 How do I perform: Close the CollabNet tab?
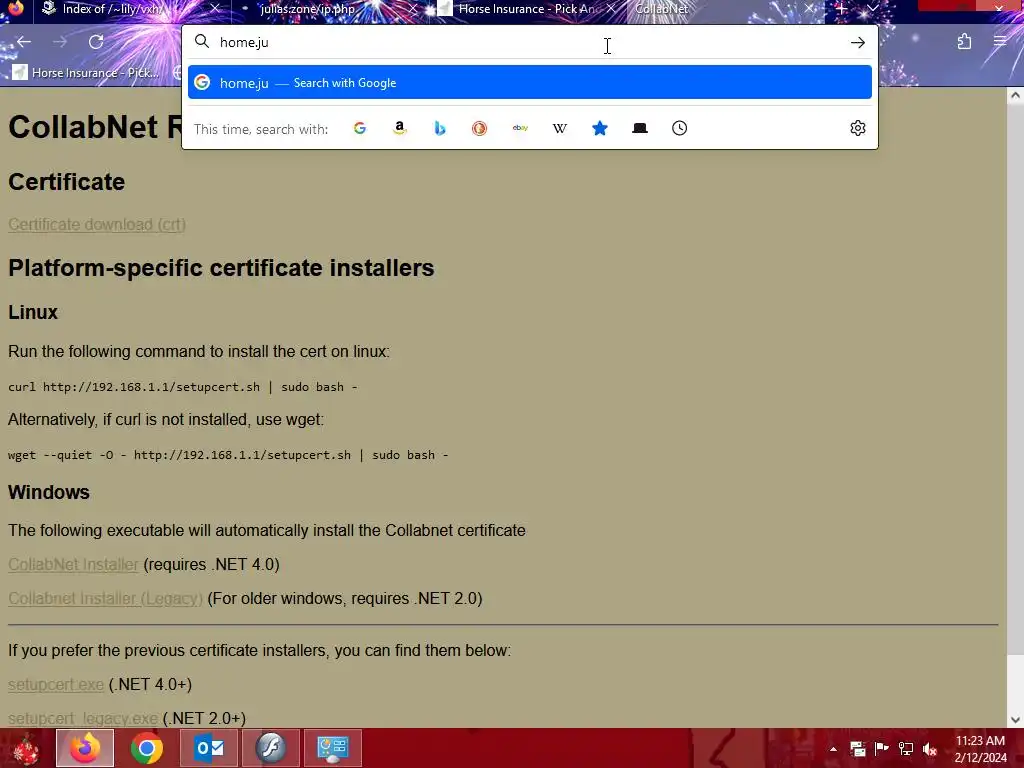(x=809, y=9)
